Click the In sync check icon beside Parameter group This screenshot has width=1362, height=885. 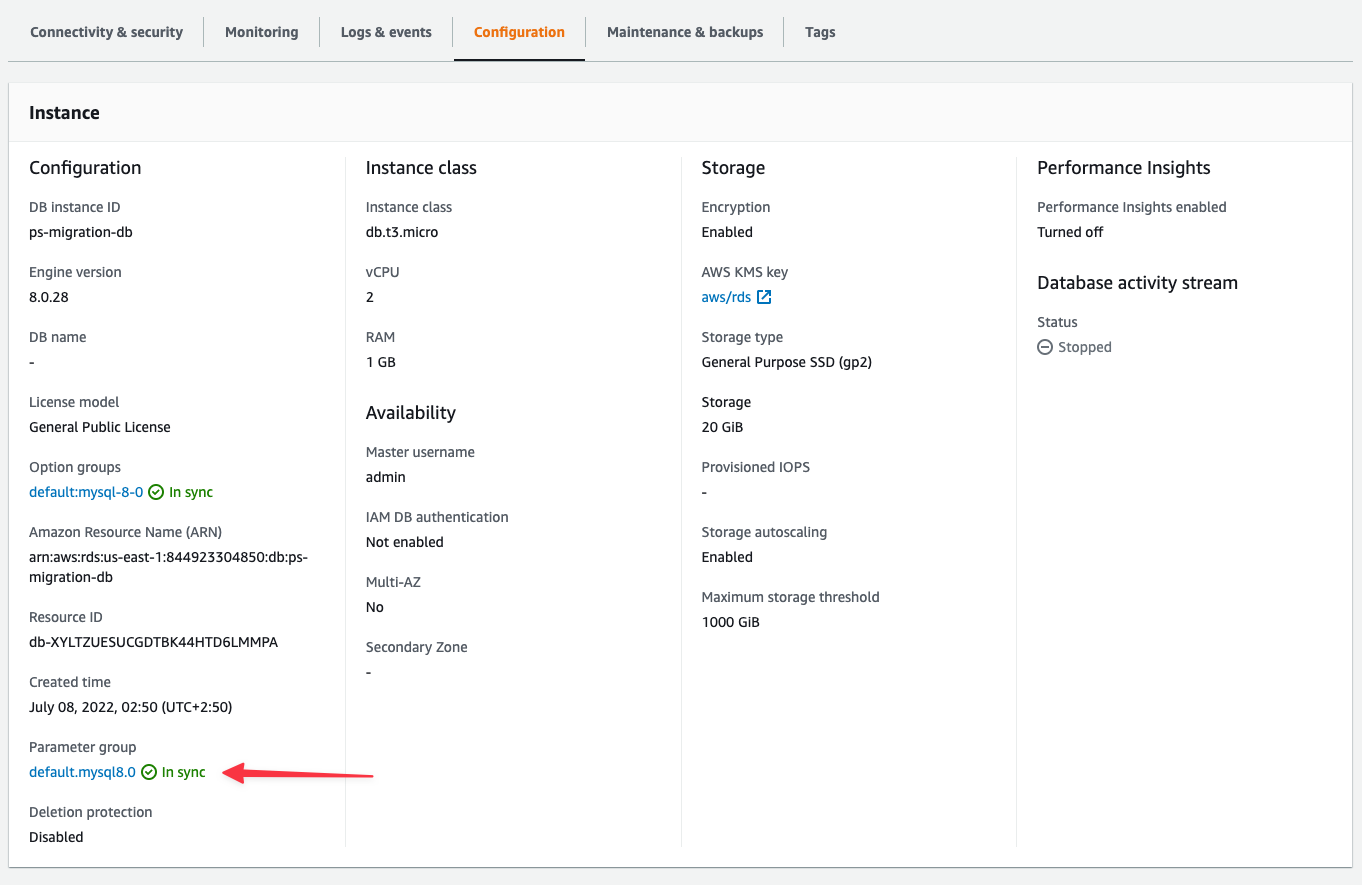point(148,771)
